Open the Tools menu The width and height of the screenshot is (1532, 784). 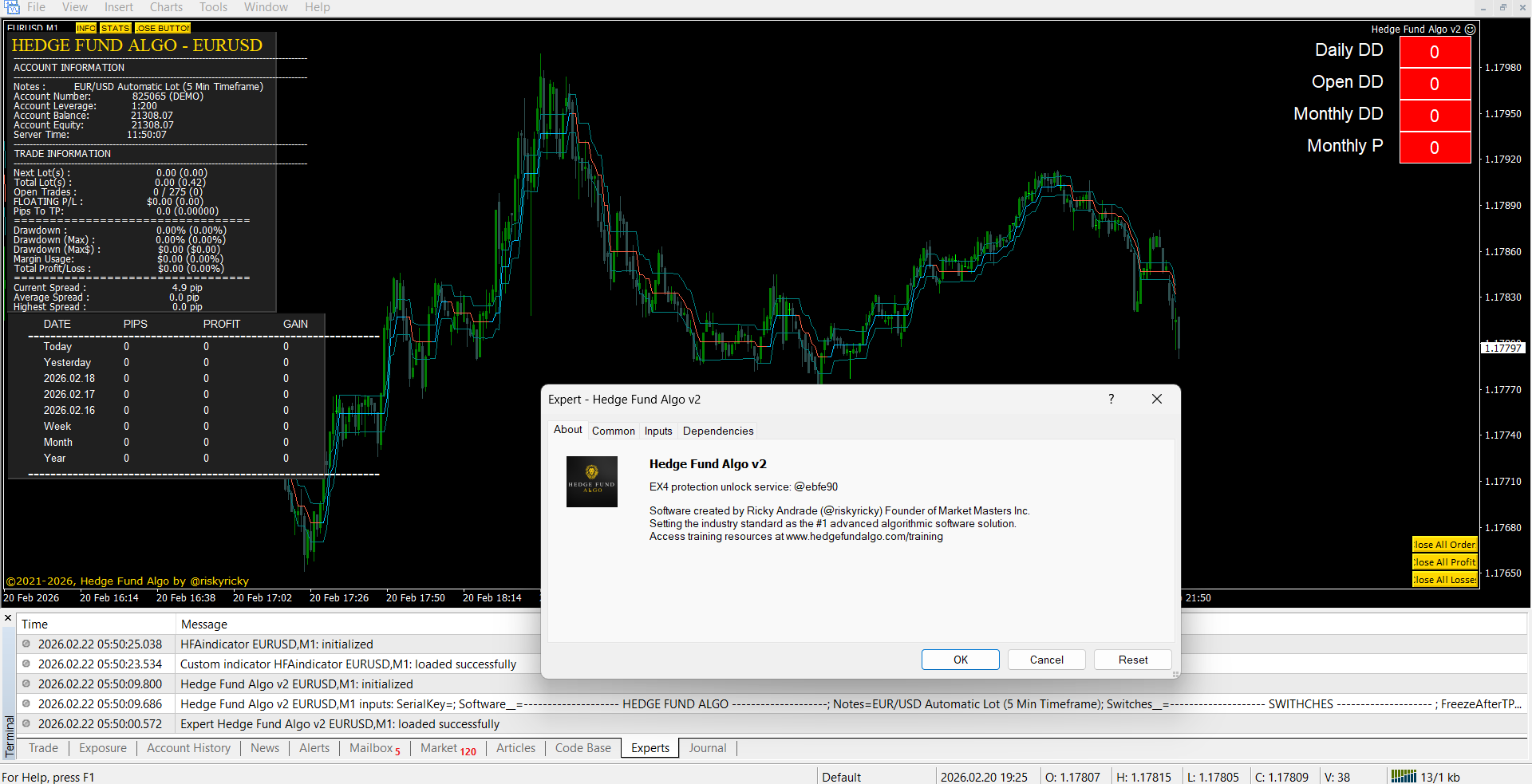click(213, 7)
